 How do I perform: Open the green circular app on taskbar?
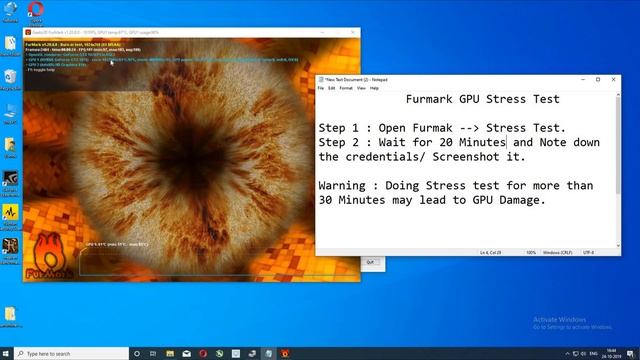coord(219,353)
